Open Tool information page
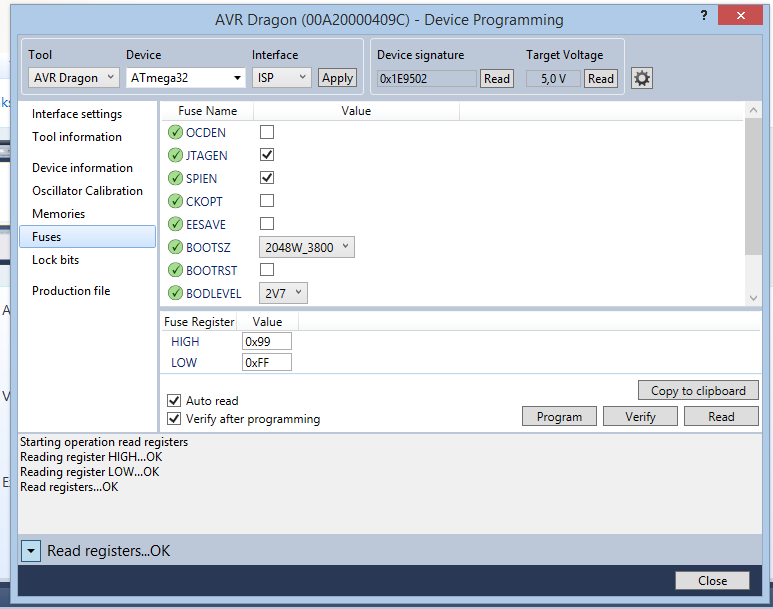This screenshot has width=773, height=609. pos(77,137)
